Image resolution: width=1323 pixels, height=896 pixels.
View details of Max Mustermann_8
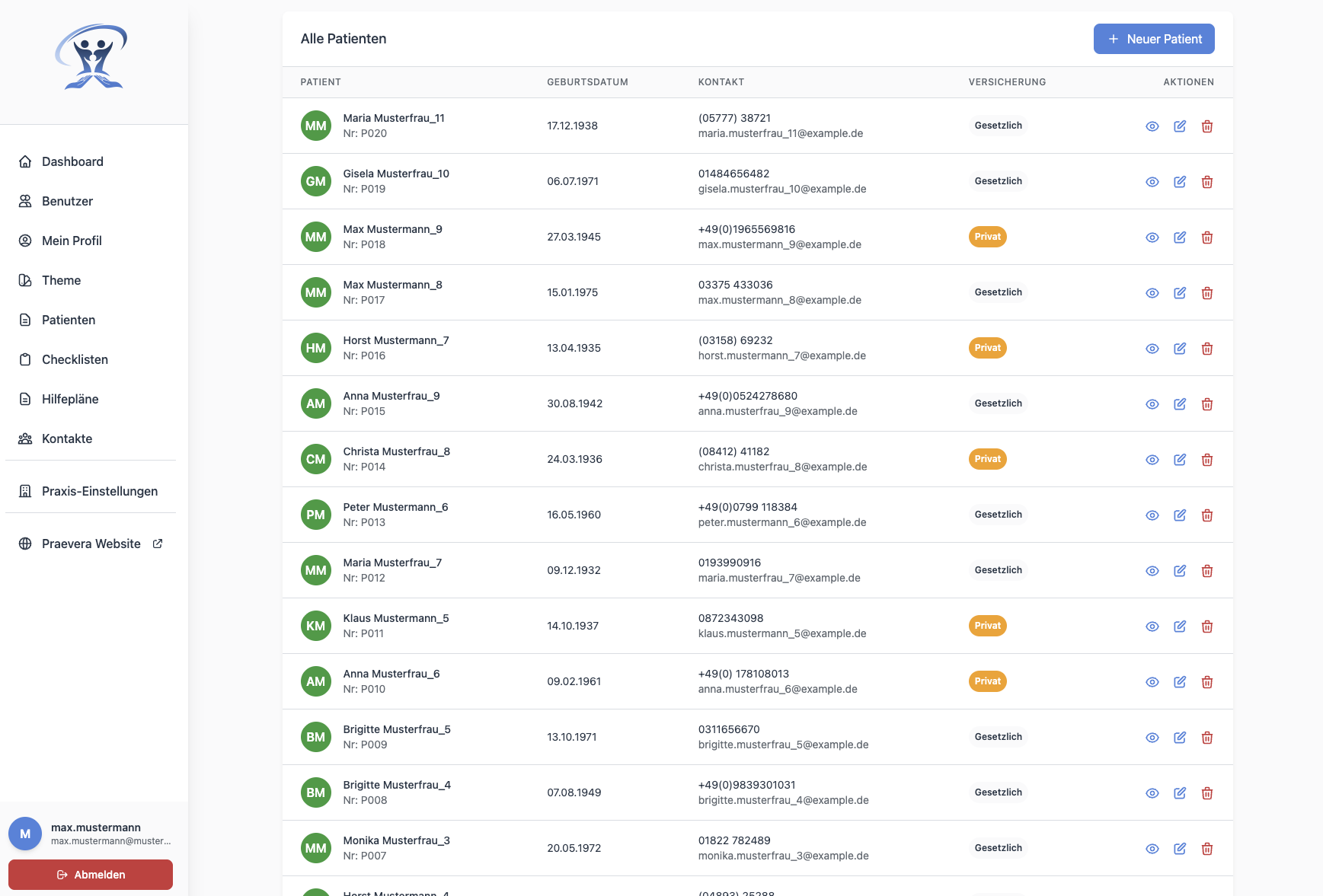click(x=1152, y=293)
